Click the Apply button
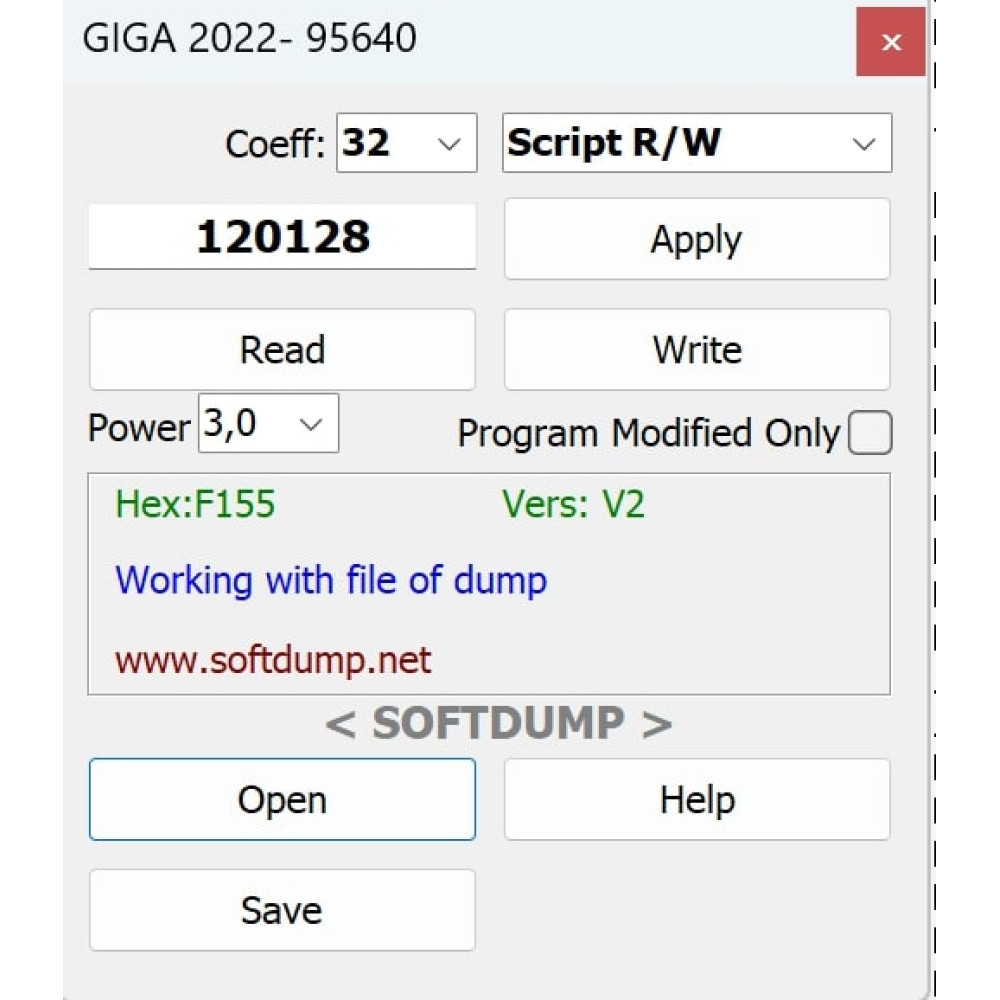 tap(697, 239)
